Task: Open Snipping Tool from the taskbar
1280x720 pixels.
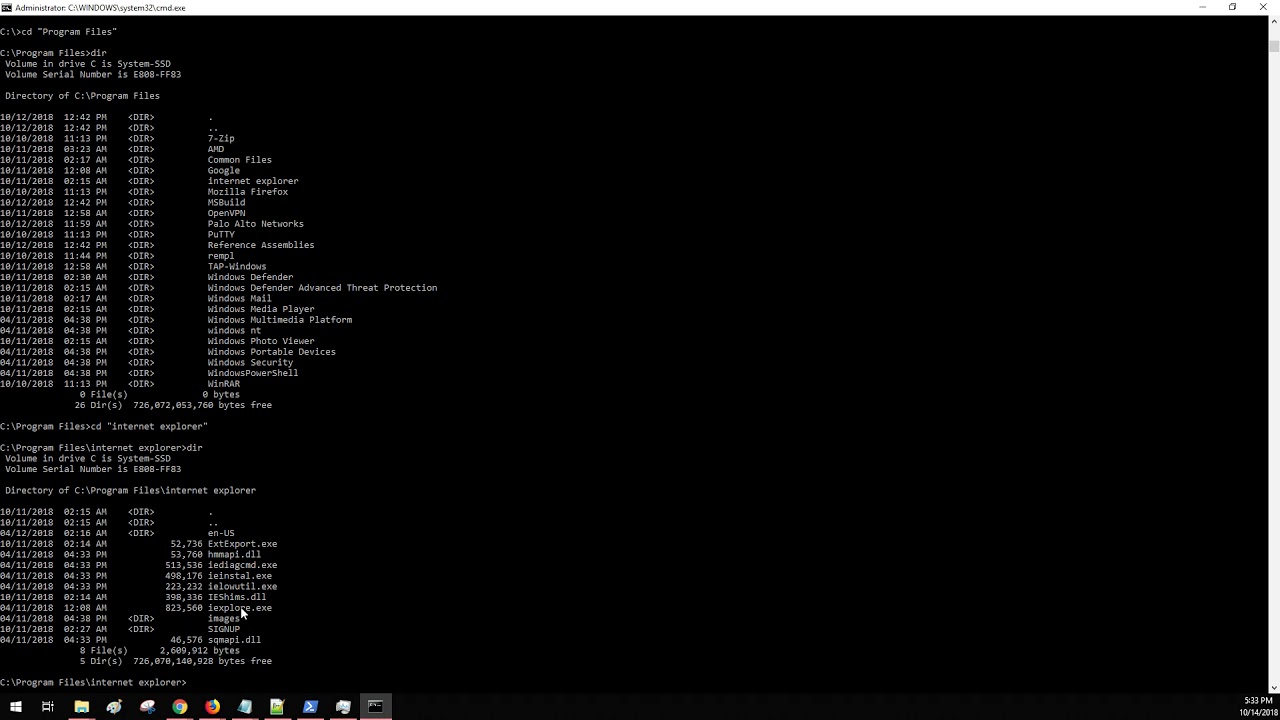Action: tap(147, 707)
